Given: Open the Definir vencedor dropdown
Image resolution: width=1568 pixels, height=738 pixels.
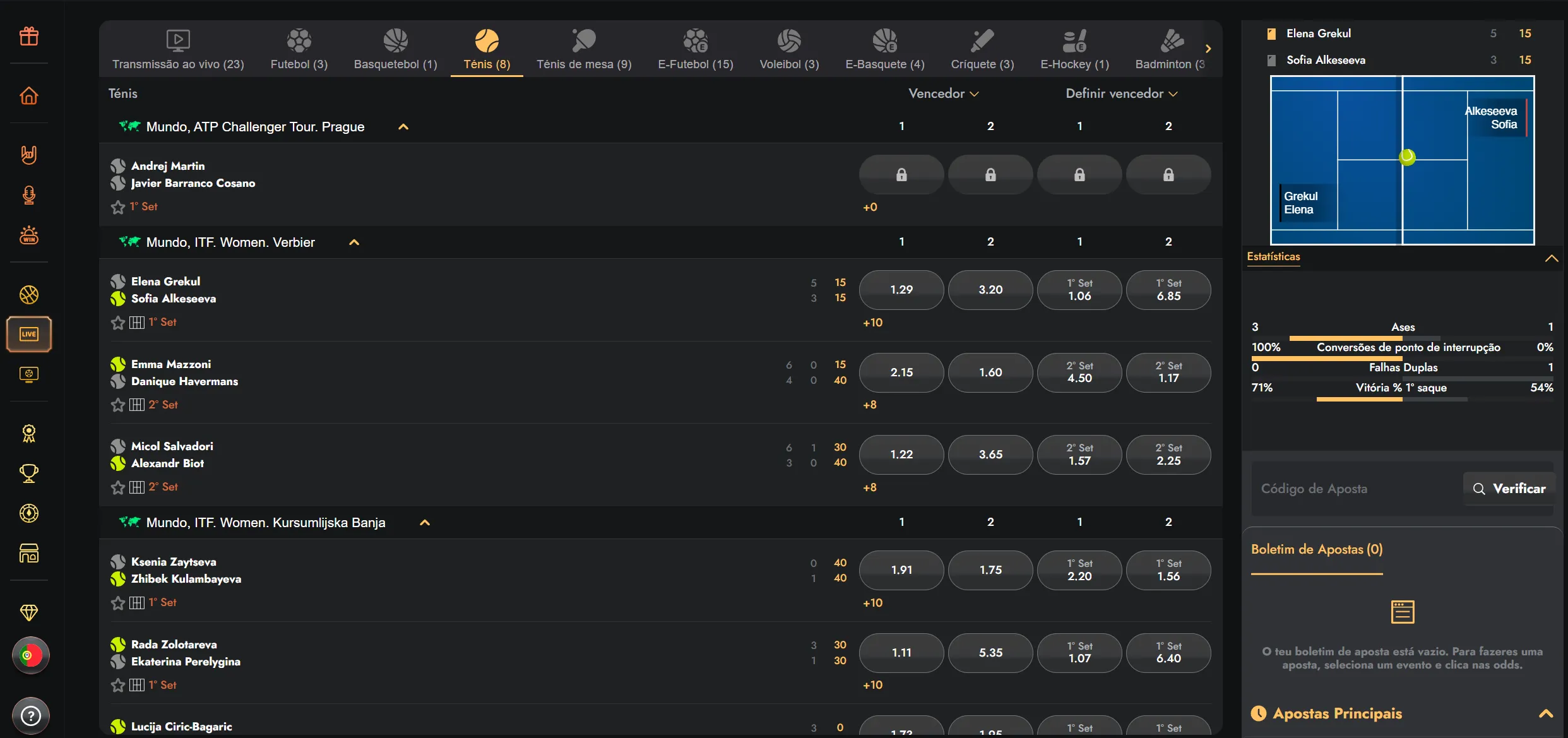Looking at the screenshot, I should pos(1122,93).
